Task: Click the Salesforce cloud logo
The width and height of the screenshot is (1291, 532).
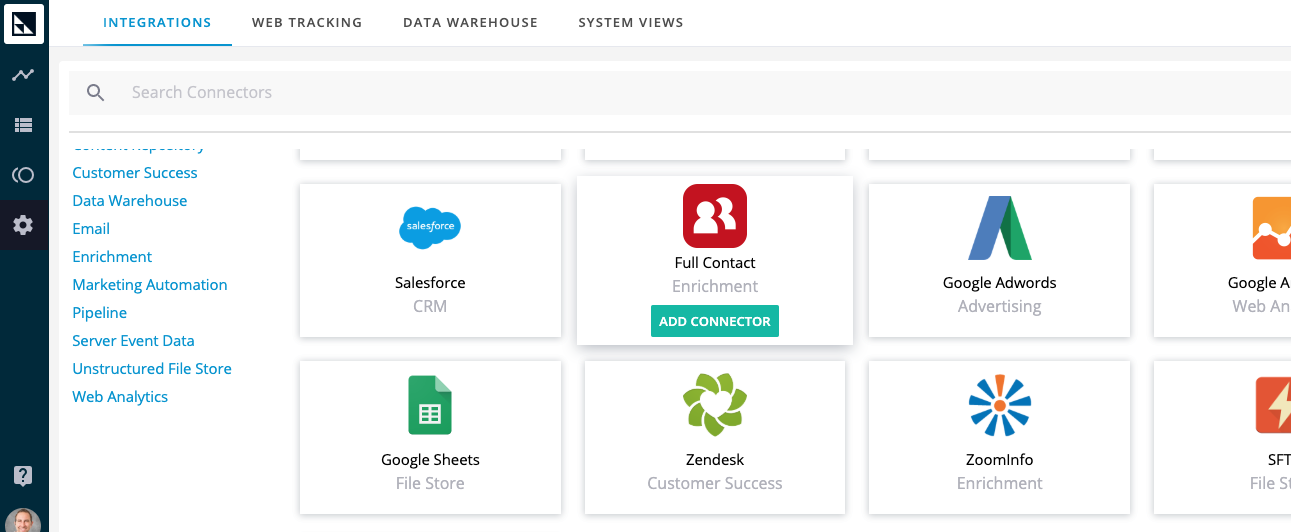Action: tap(430, 228)
